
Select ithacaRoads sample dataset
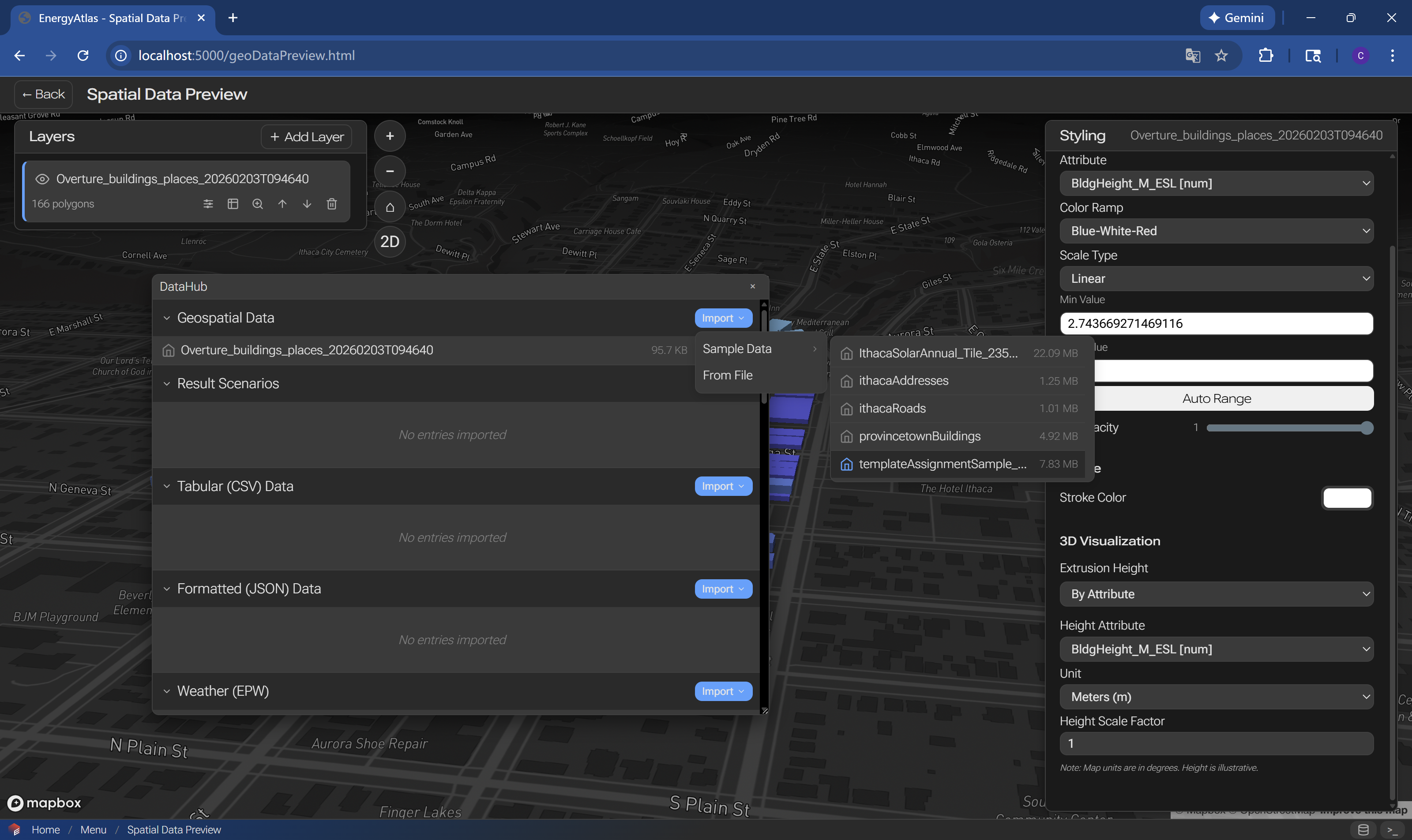point(892,408)
